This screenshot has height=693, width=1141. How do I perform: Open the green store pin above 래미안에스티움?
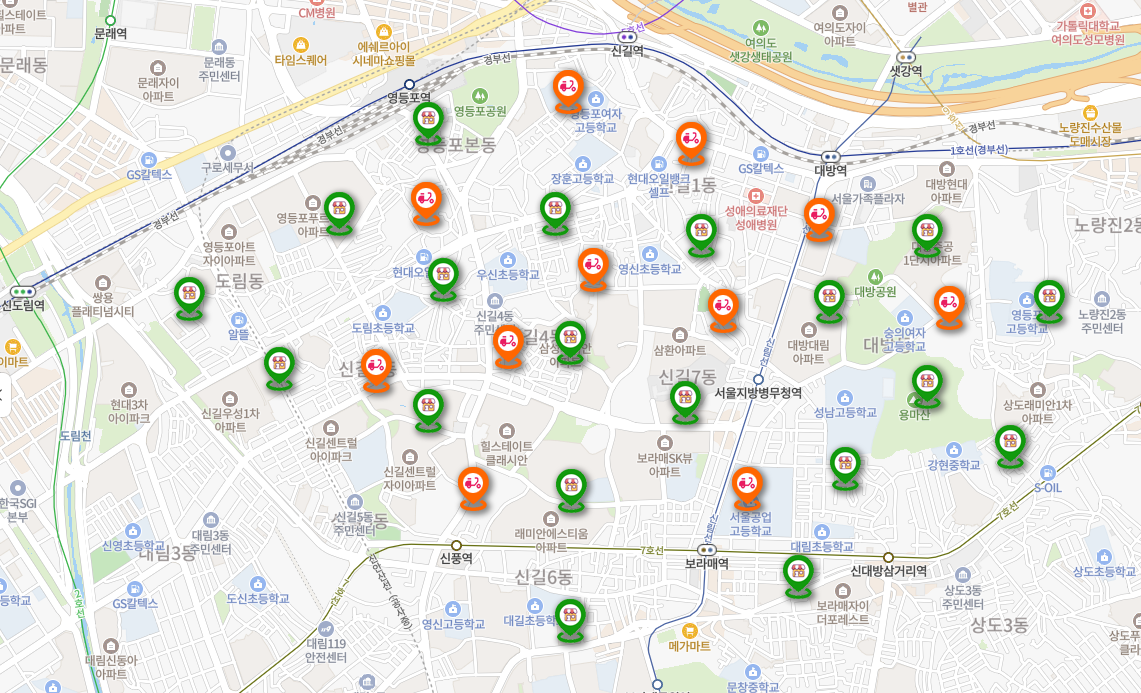tap(571, 487)
